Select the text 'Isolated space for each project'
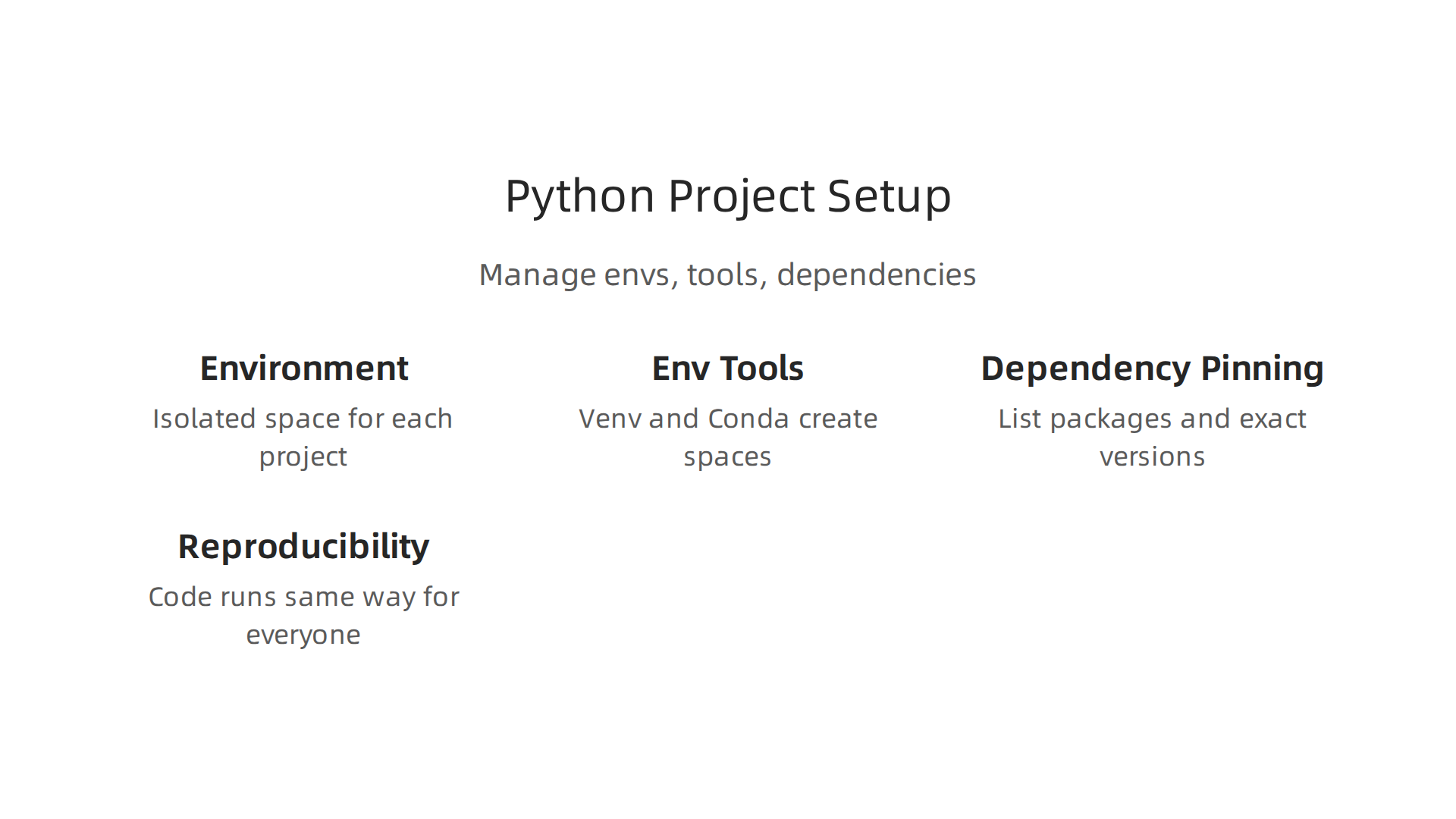Viewport: 1456px width, 819px height. click(303, 438)
